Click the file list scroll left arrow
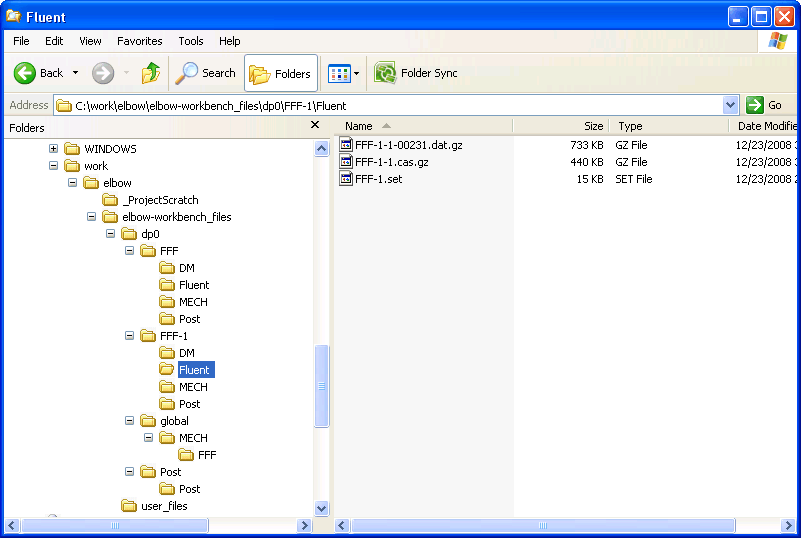This screenshot has height=538, width=801. (x=342, y=525)
